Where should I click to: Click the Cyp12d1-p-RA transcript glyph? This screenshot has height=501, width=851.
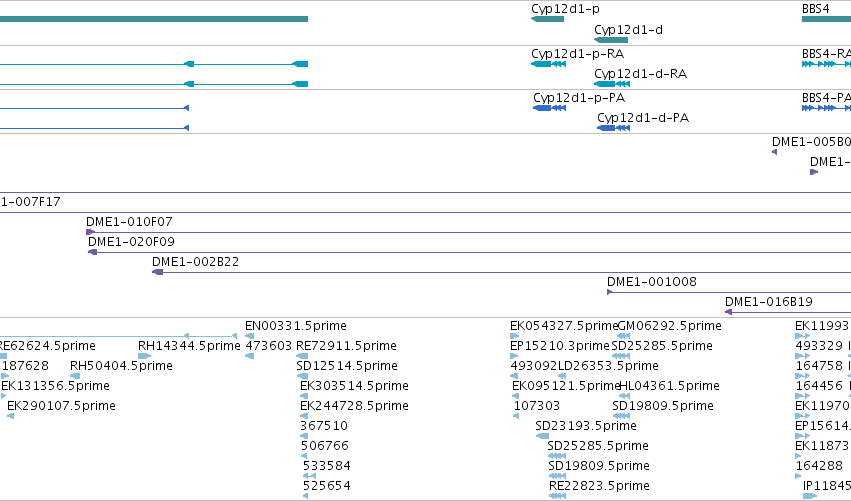click(548, 64)
